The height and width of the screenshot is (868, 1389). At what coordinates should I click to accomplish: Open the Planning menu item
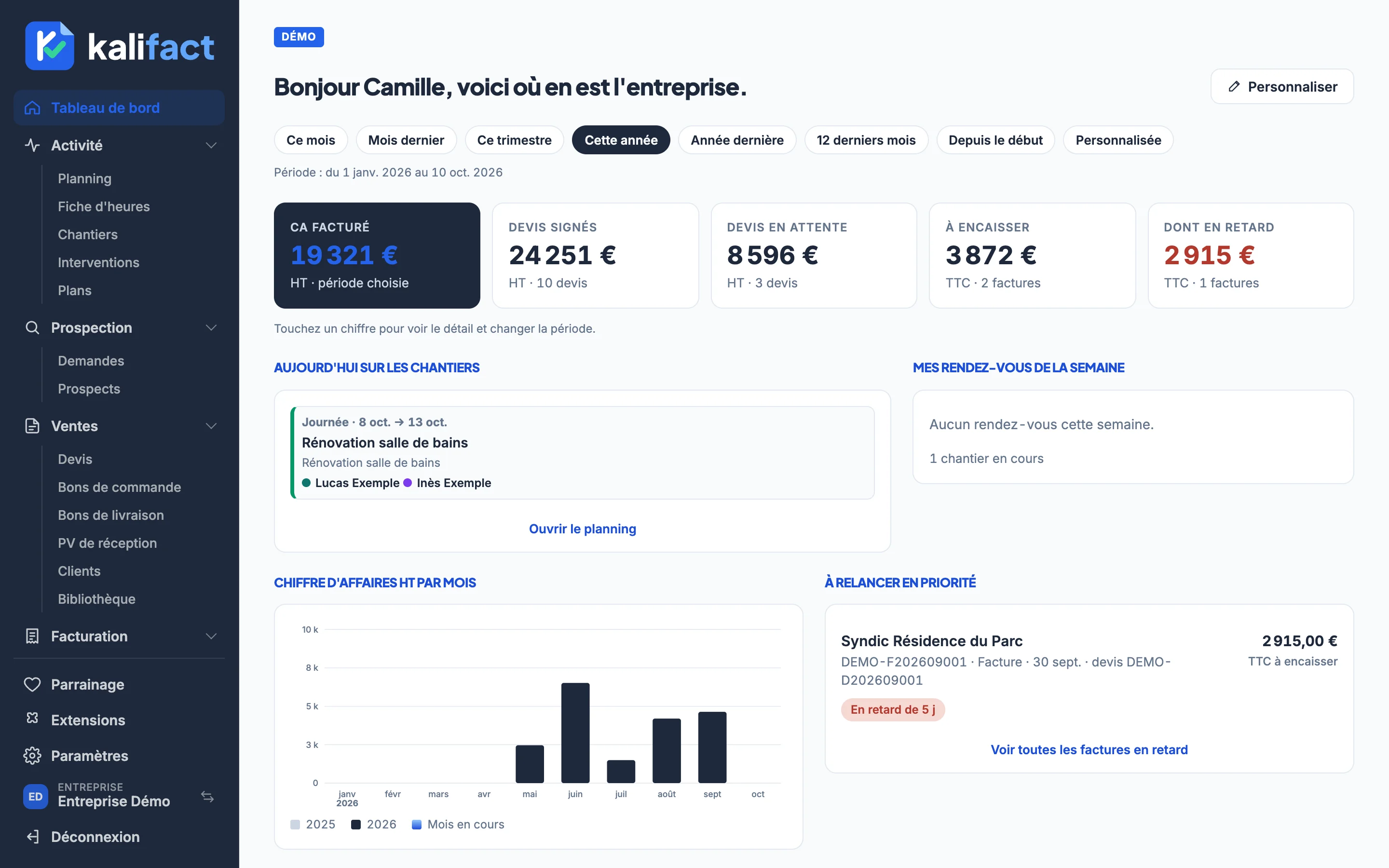[84, 178]
